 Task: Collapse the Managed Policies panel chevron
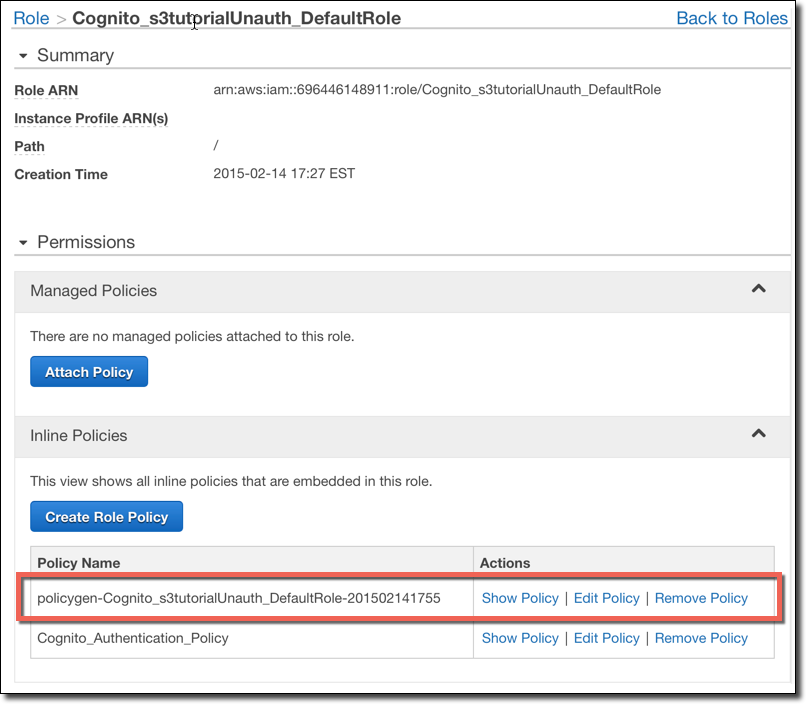tap(759, 288)
